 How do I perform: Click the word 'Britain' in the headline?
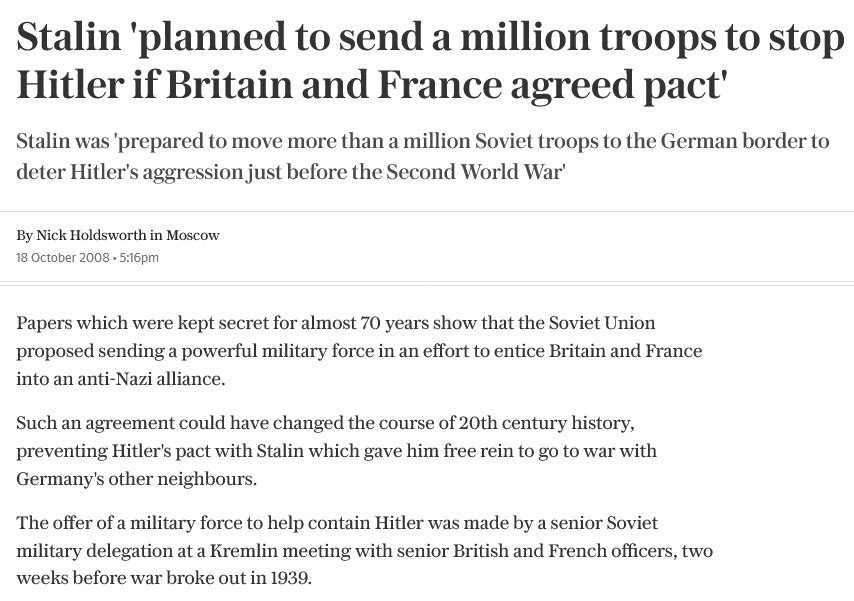tap(229, 84)
